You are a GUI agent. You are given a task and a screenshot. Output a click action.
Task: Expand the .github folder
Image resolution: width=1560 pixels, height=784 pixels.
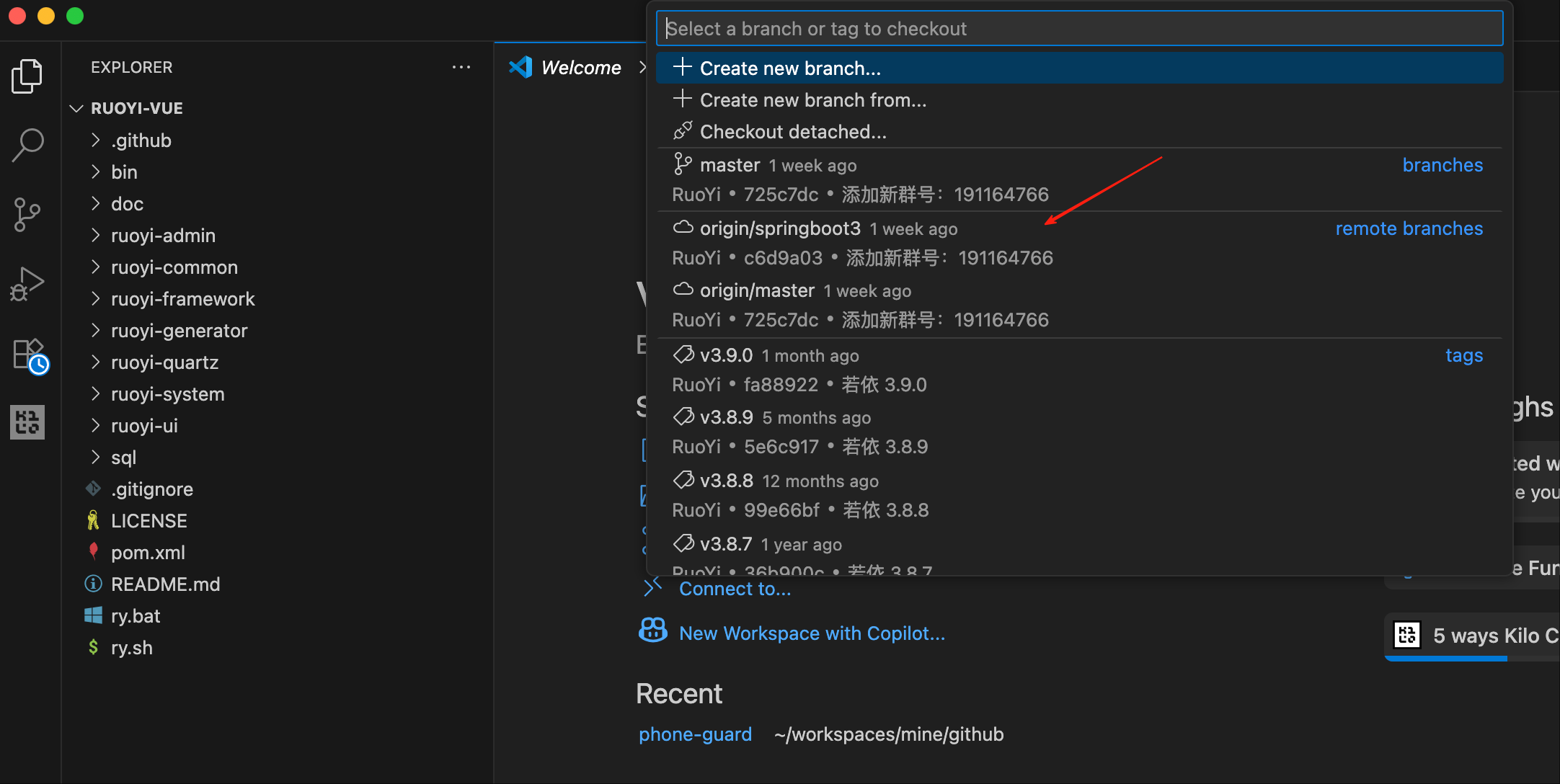pyautogui.click(x=141, y=141)
